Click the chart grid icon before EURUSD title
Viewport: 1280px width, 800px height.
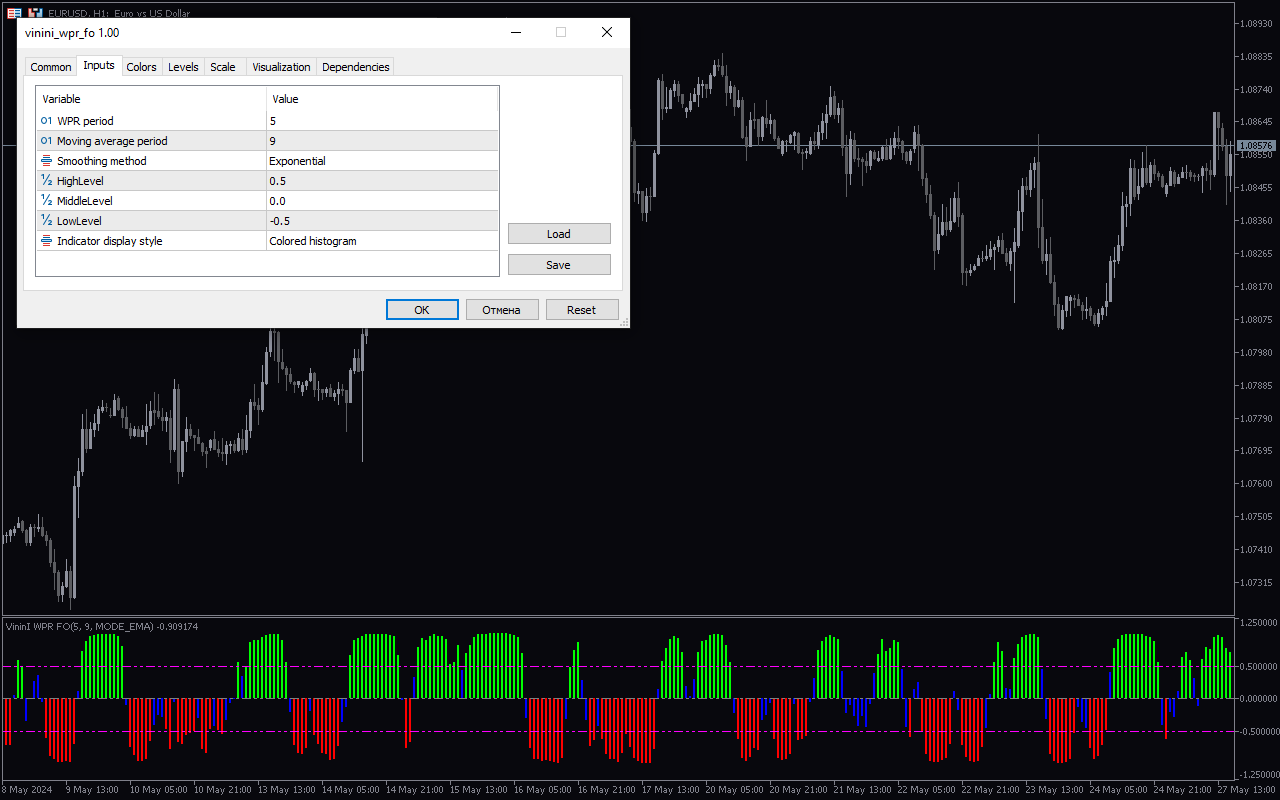pos(14,13)
